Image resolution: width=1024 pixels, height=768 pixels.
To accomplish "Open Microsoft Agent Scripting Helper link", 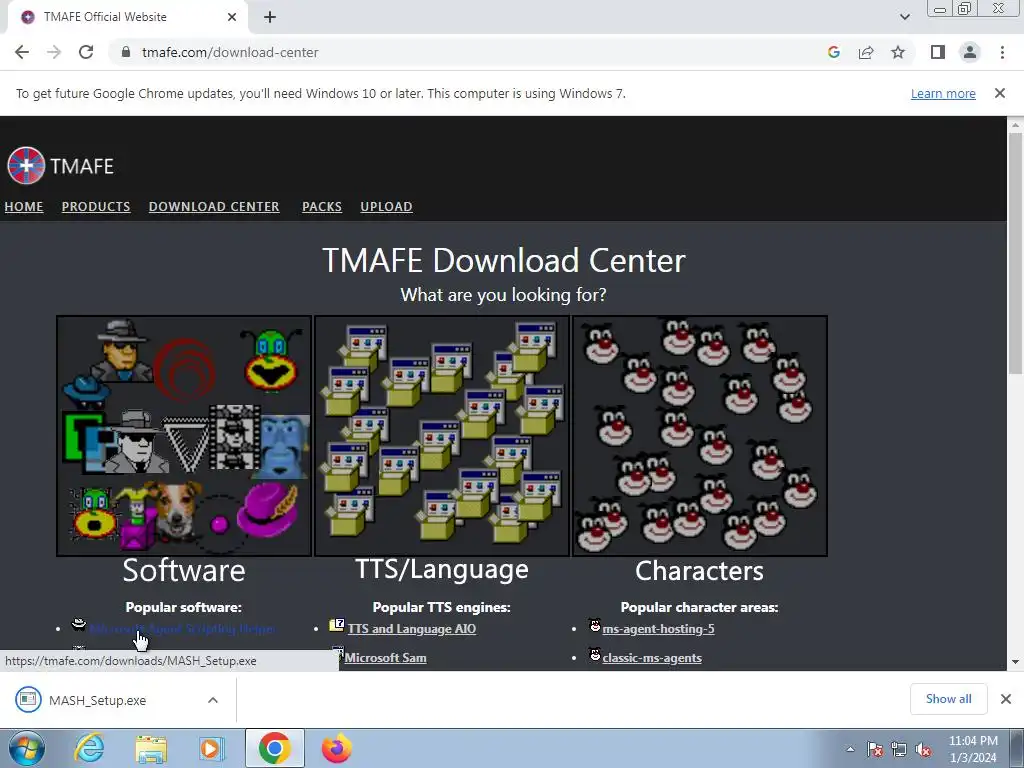I will (182, 629).
